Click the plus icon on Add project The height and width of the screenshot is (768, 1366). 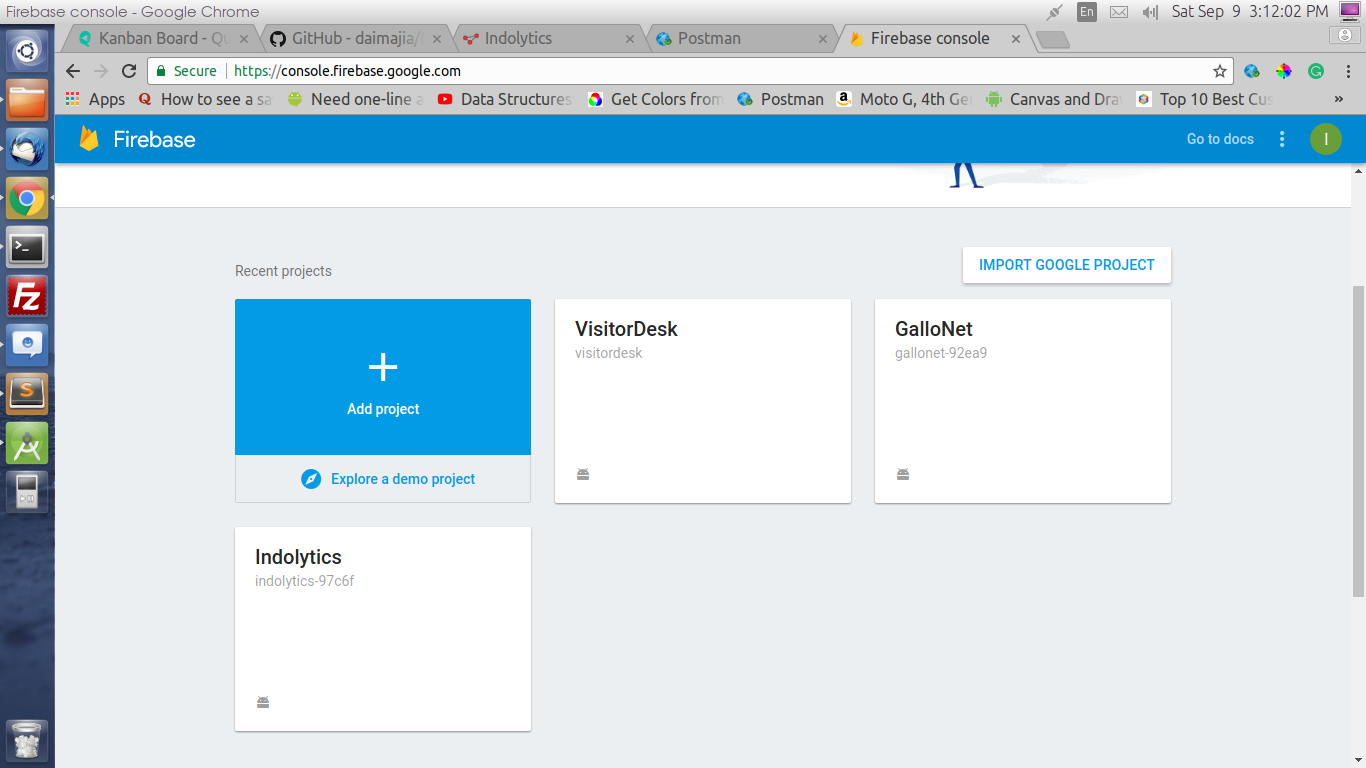(x=383, y=368)
